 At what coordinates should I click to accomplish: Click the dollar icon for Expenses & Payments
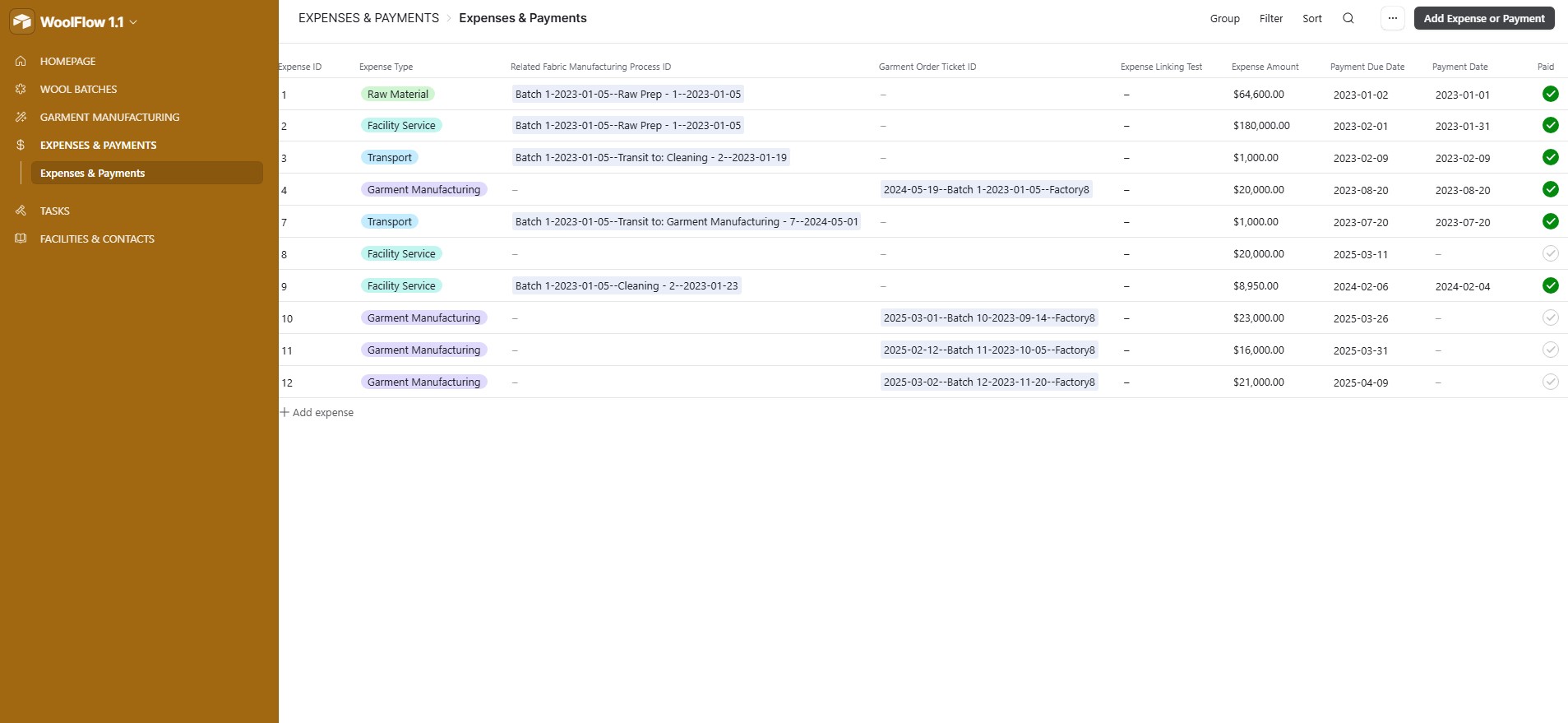click(21, 145)
